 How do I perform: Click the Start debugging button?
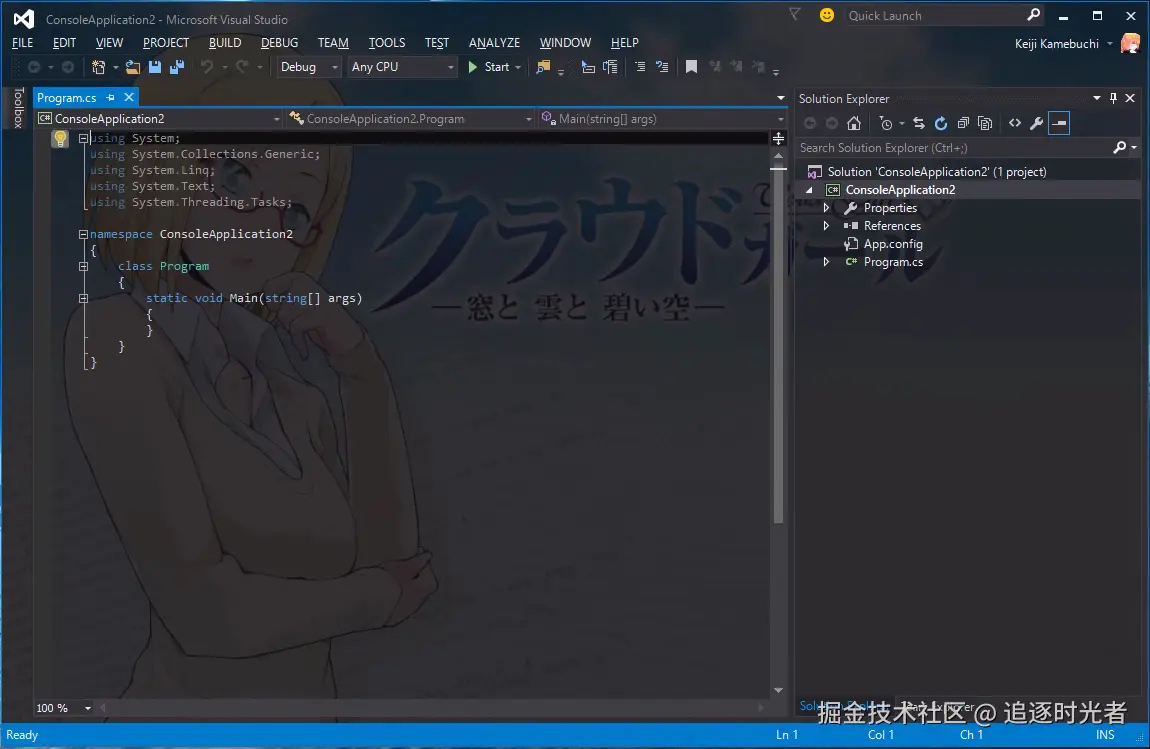point(488,67)
